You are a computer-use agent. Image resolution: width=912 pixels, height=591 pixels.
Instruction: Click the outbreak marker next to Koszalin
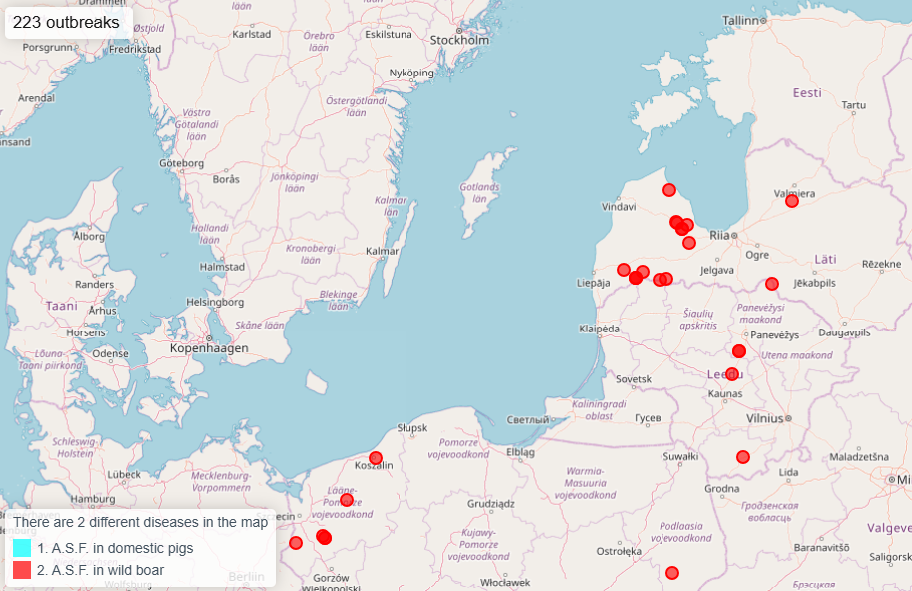(x=376, y=458)
